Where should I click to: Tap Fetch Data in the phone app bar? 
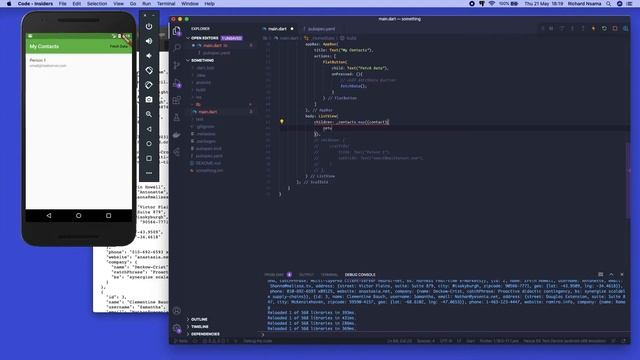pyautogui.click(x=118, y=47)
